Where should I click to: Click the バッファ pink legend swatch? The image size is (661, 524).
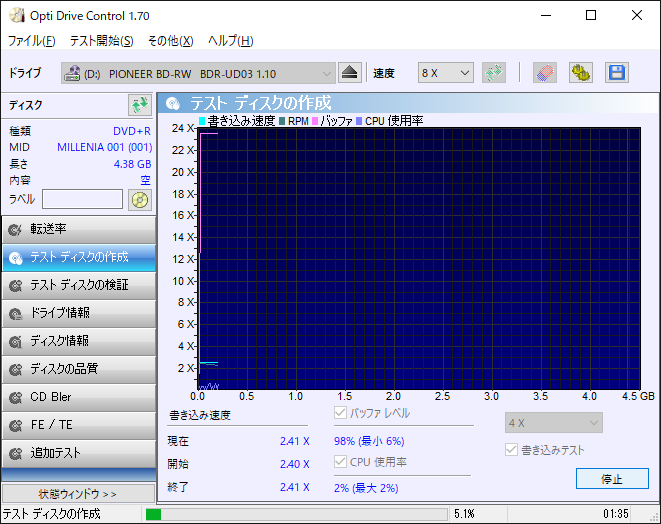(x=315, y=121)
